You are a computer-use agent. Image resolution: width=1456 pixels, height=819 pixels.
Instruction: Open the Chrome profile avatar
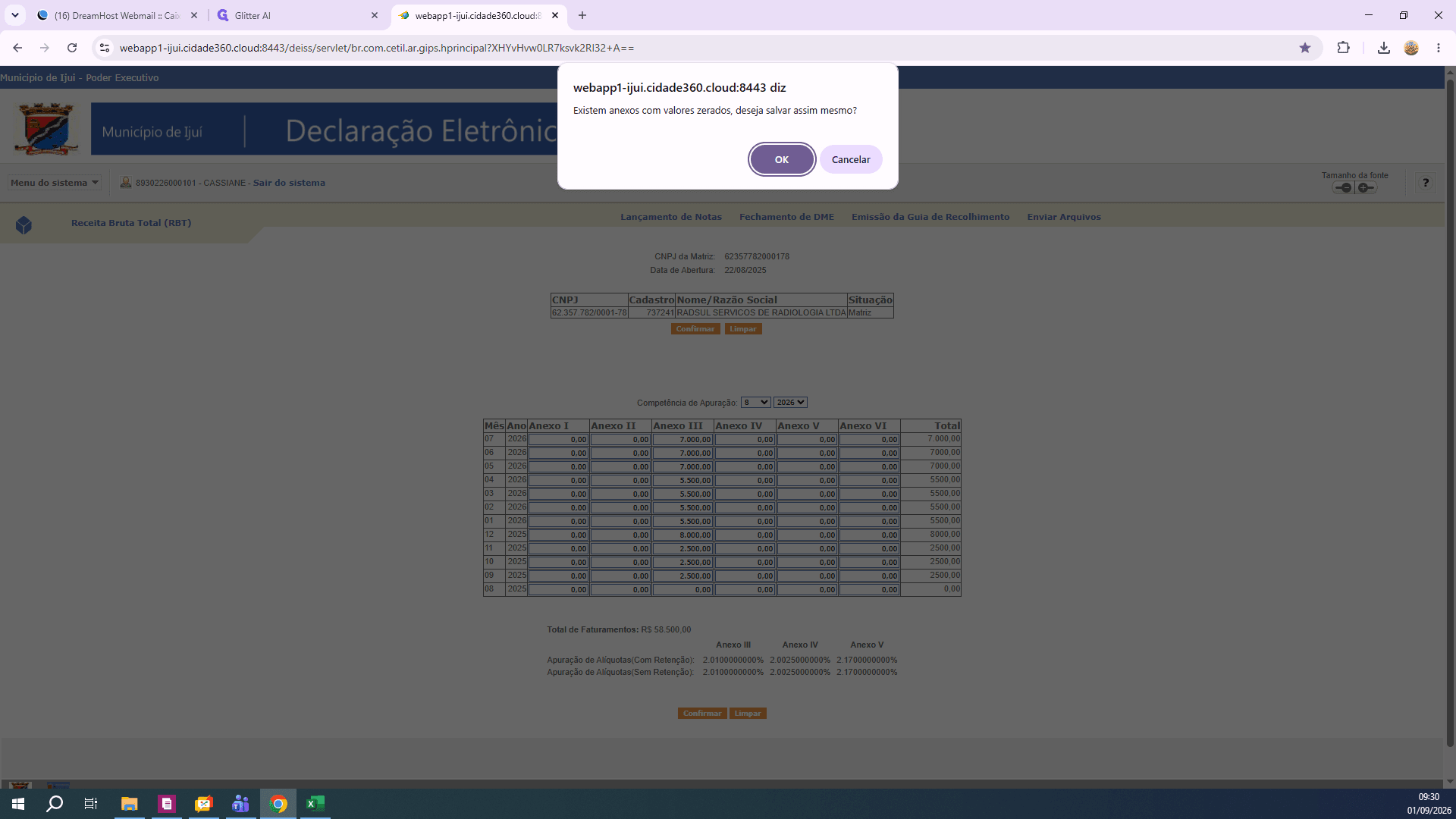click(1411, 48)
